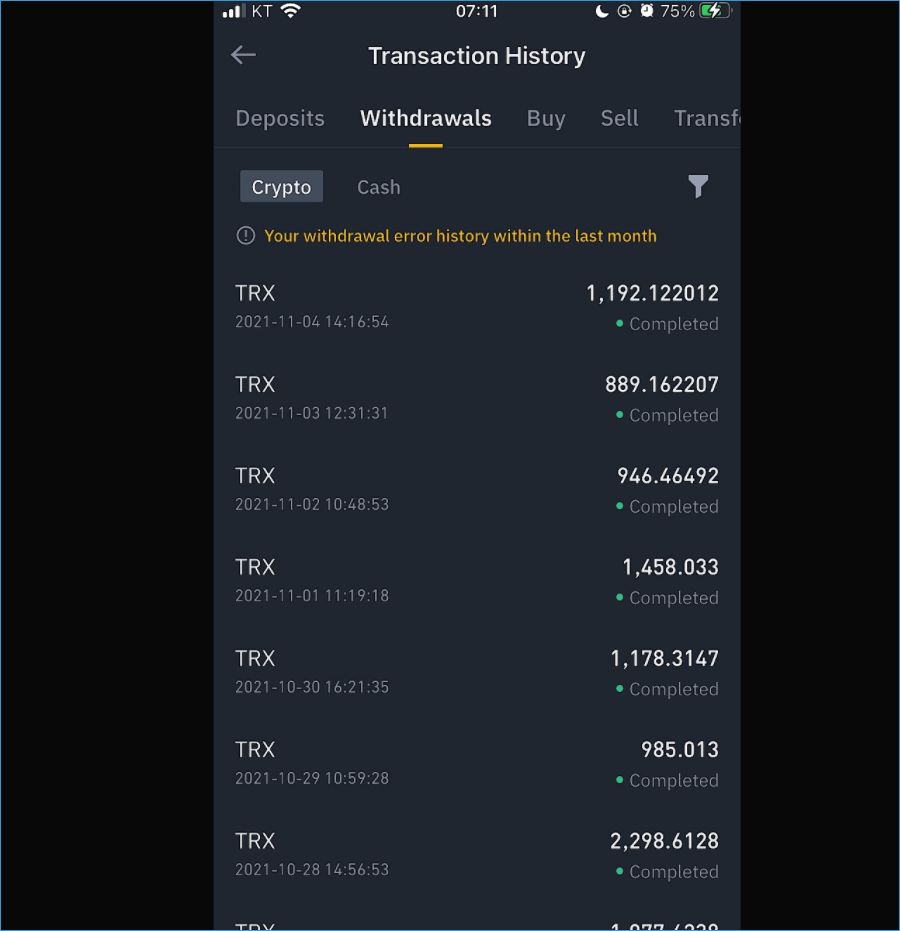This screenshot has height=931, width=900.
Task: Open the 889.162207 TRX withdrawal
Action: [x=477, y=399]
